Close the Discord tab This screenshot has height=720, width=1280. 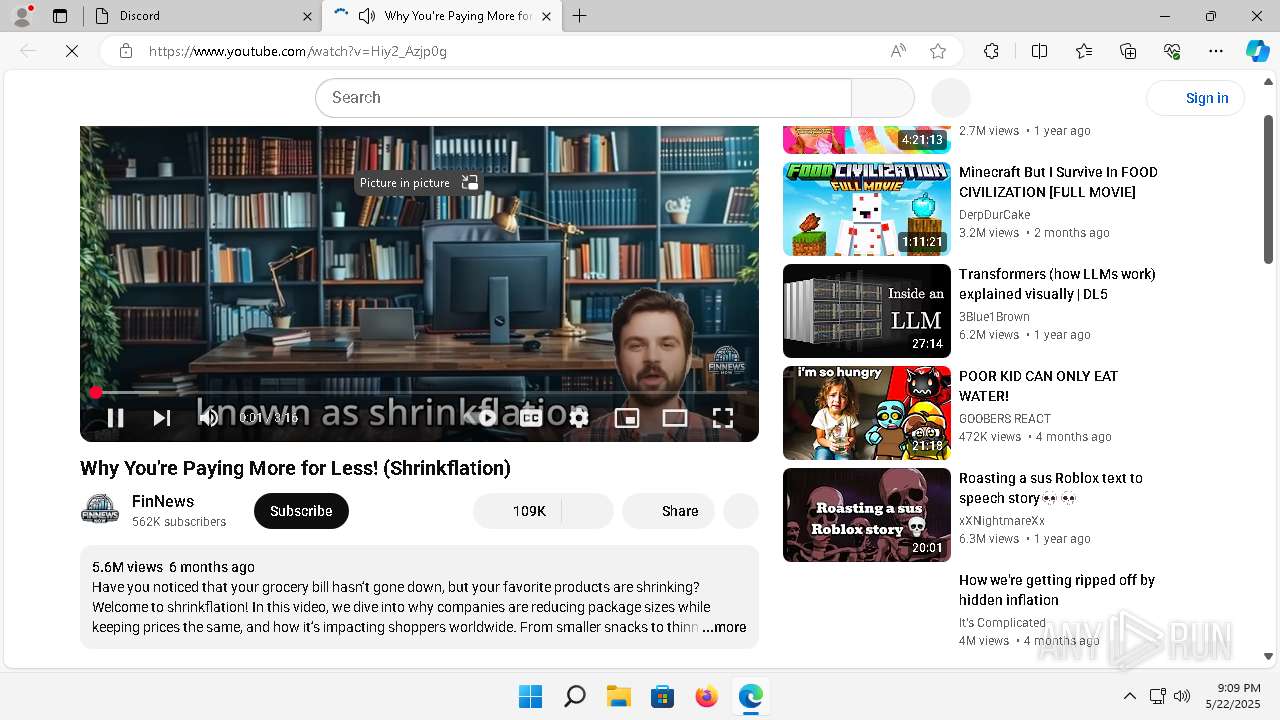[307, 16]
